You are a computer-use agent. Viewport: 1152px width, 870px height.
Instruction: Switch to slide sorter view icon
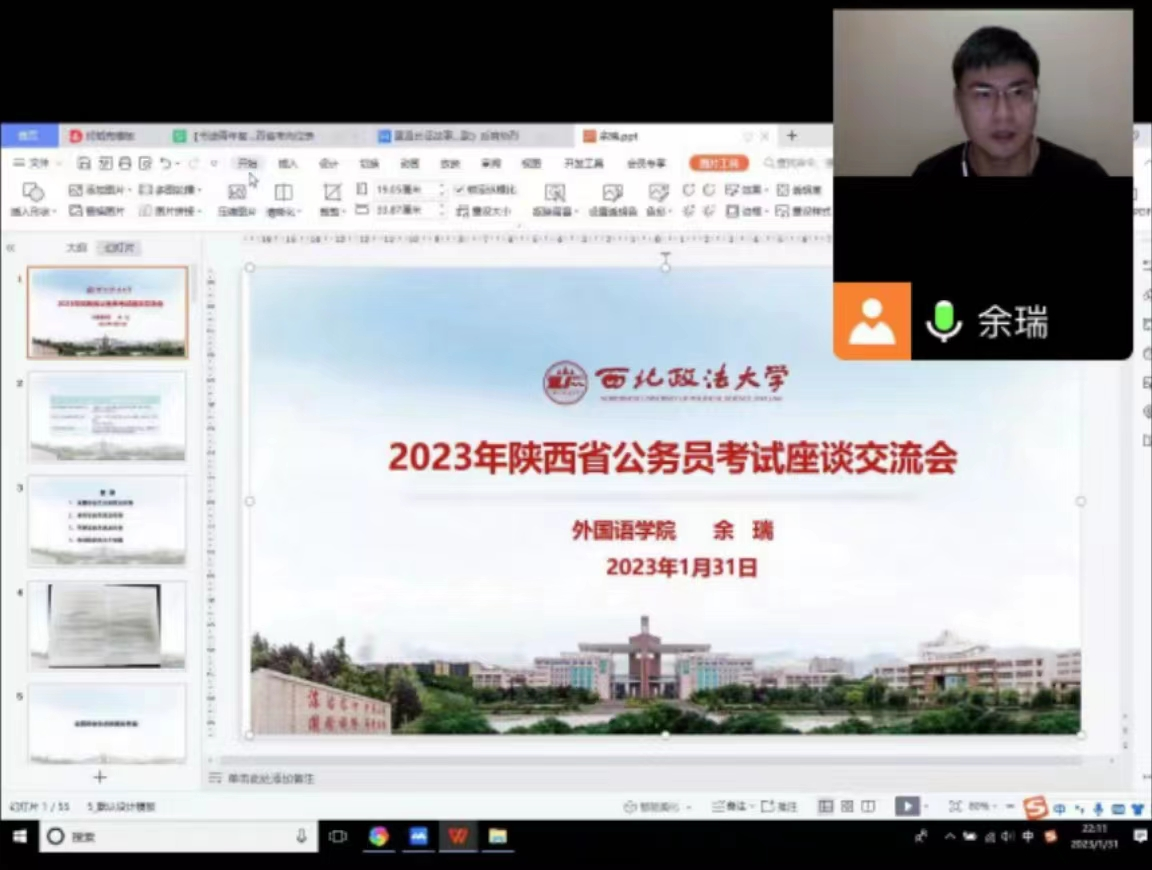point(847,806)
